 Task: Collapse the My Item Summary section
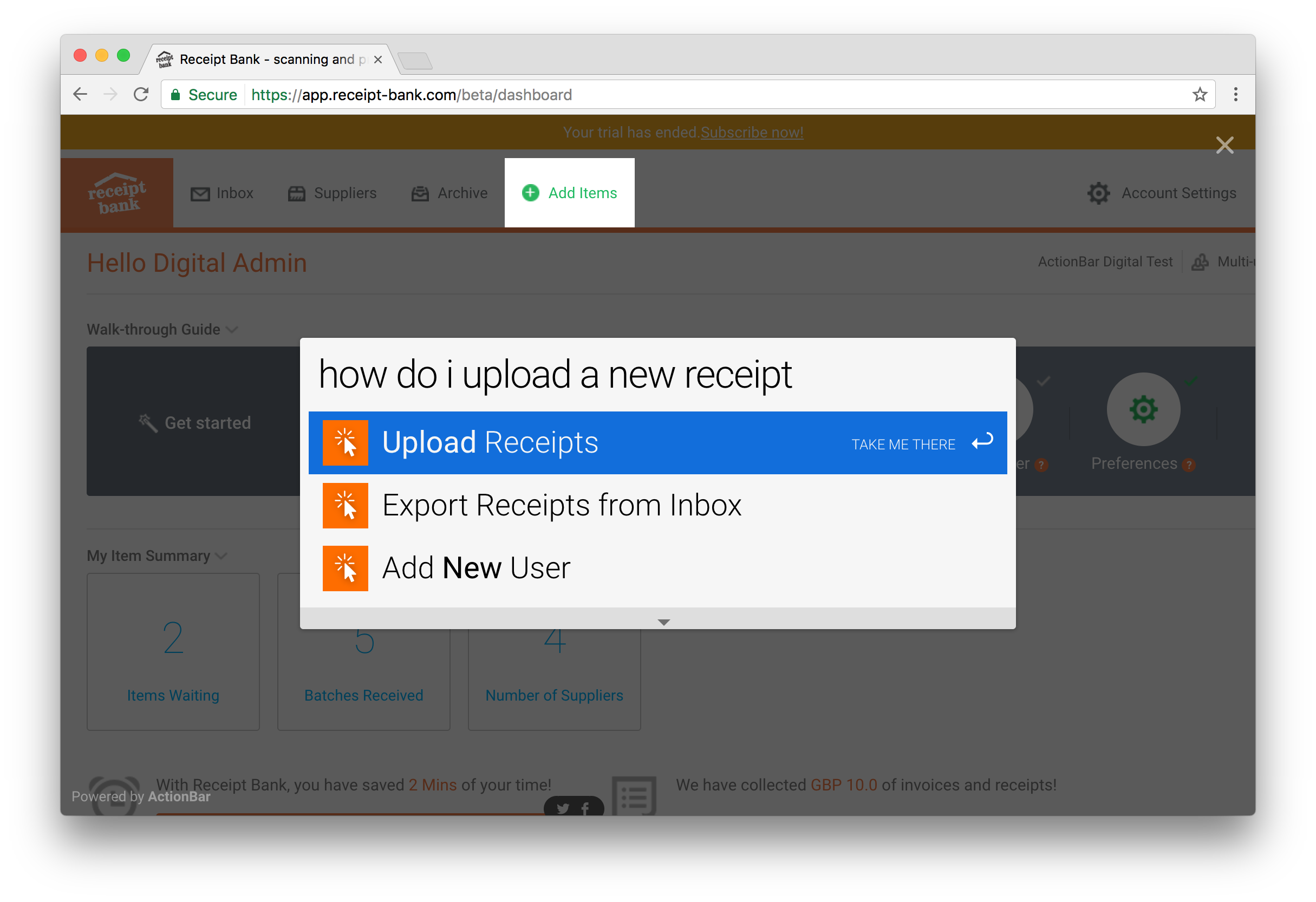point(221,556)
